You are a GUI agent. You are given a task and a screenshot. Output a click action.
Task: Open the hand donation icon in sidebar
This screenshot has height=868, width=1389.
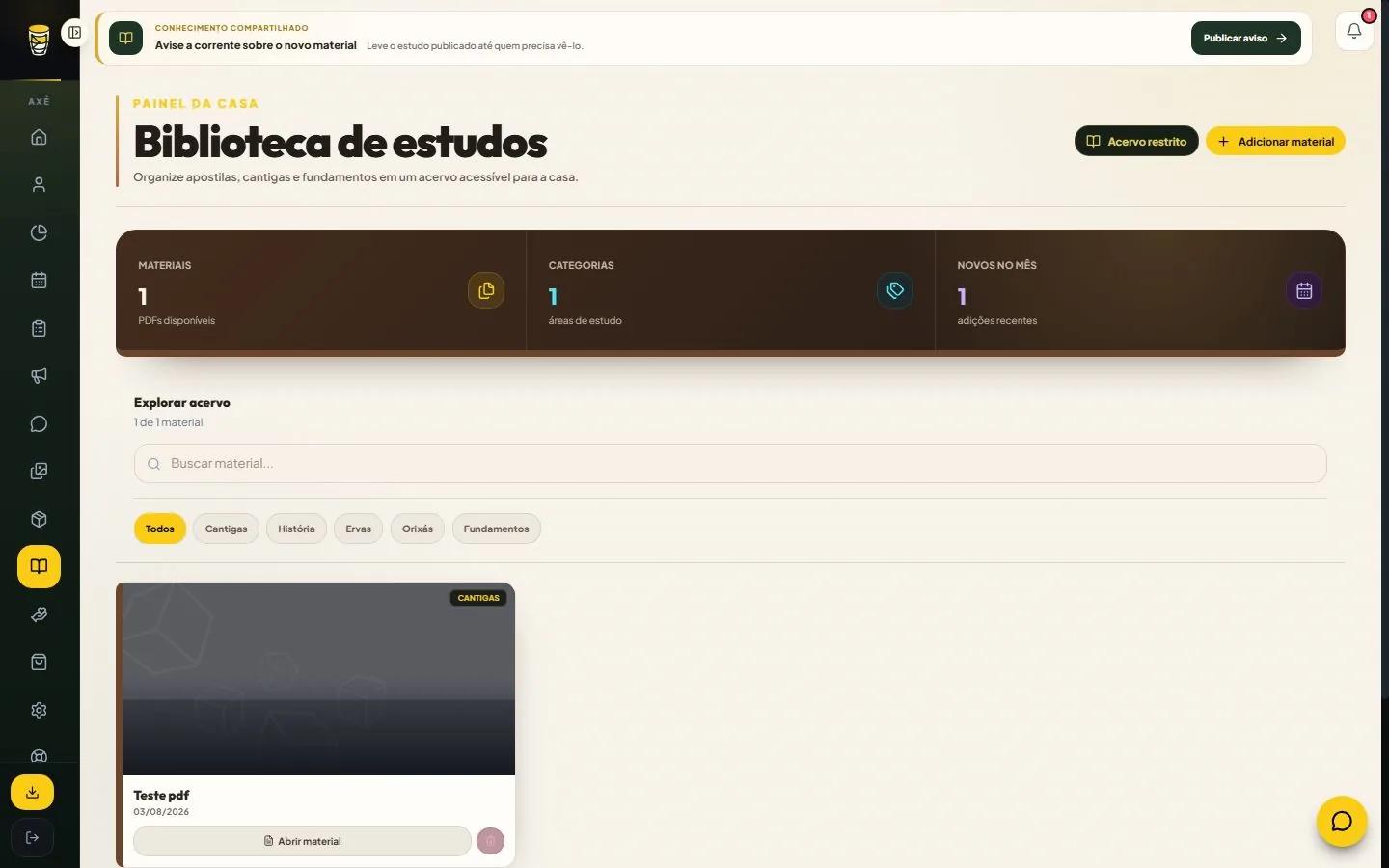(39, 614)
